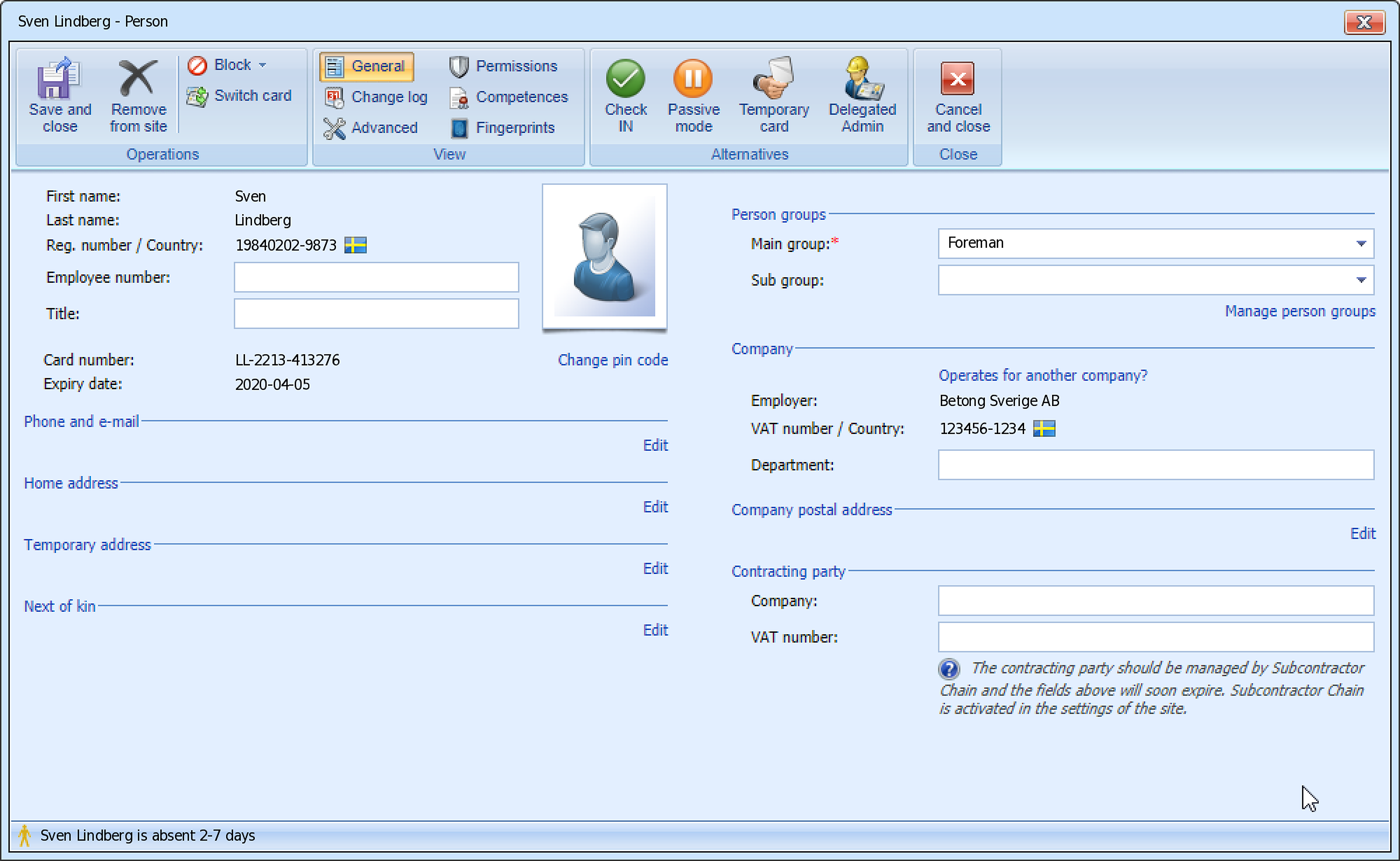Edit the Next of kin section
The image size is (1400, 861).
pos(655,630)
